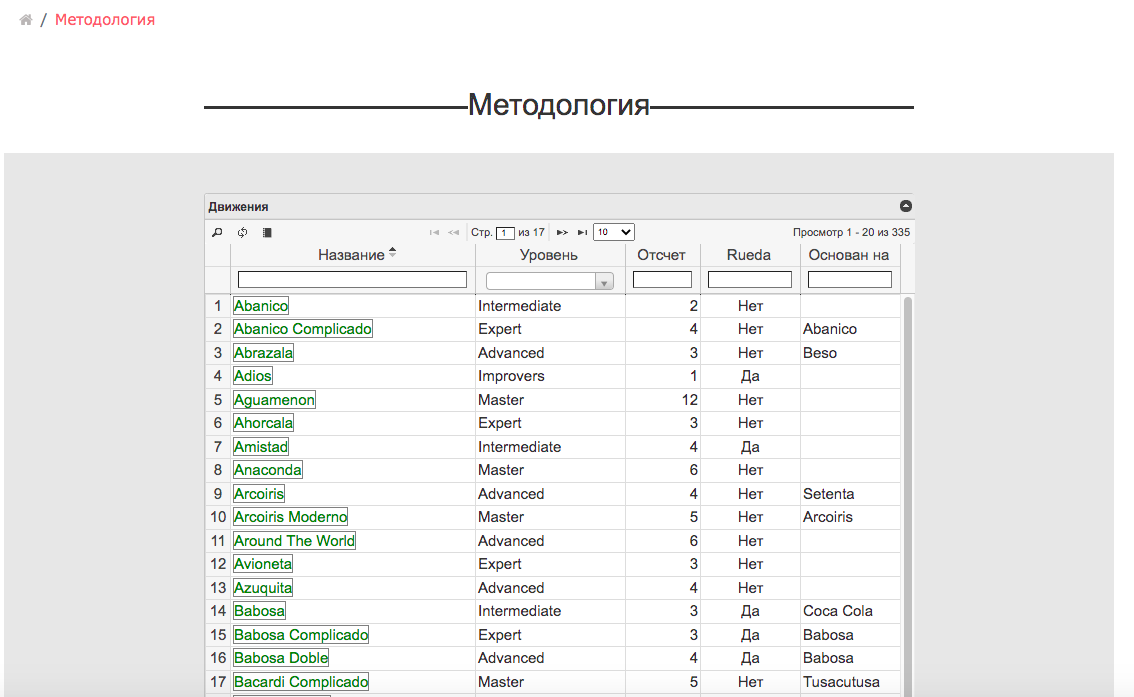Reload the grid with refresh icon
Viewport: 1134px width, 697px height.
(x=242, y=232)
